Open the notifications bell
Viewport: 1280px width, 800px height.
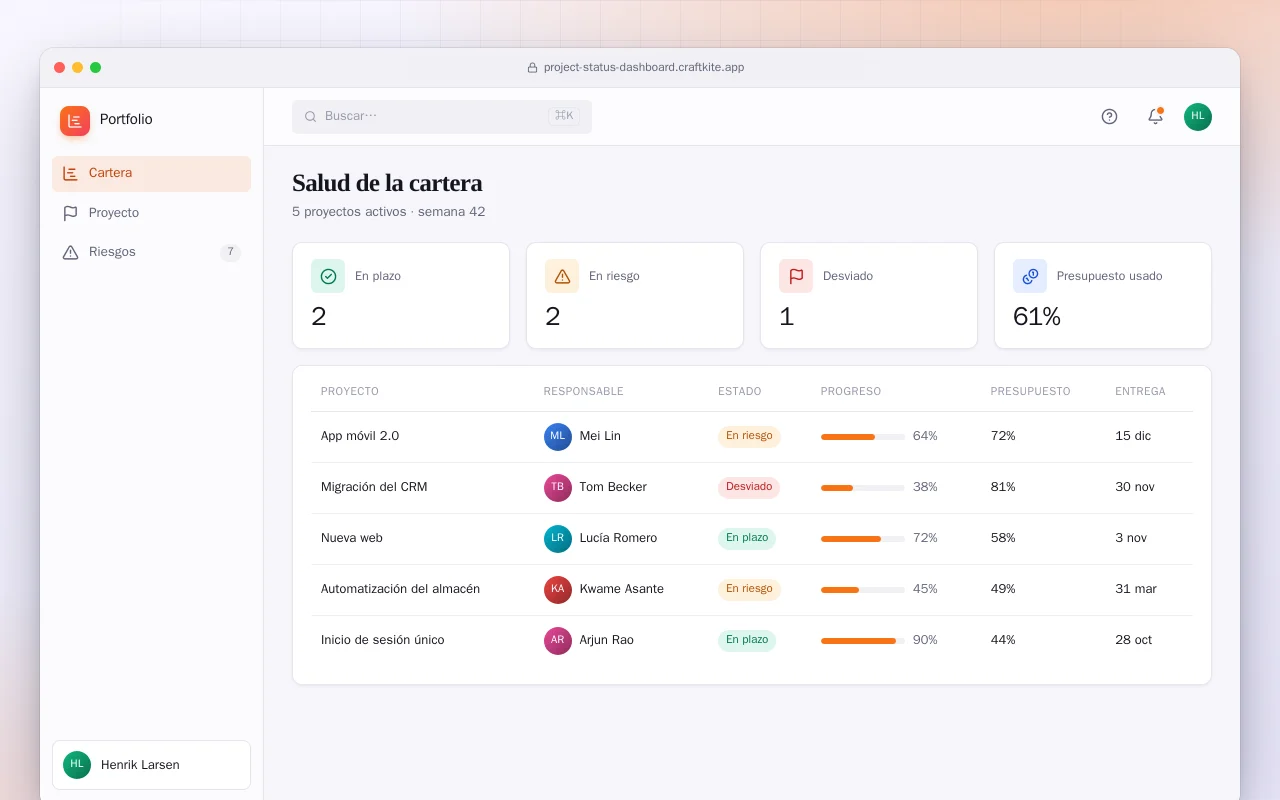1155,116
